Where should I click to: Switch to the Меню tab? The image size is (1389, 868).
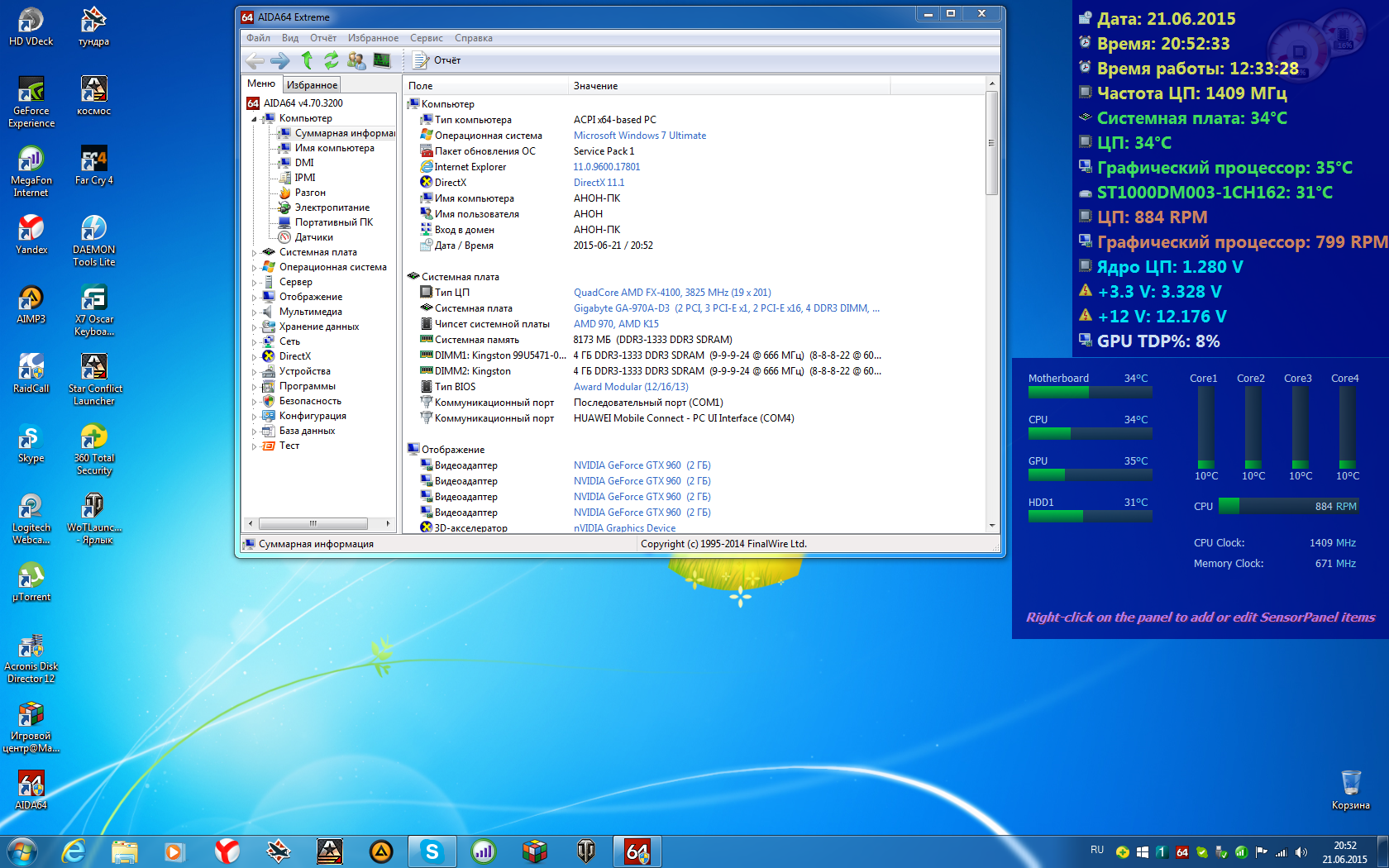[x=261, y=83]
